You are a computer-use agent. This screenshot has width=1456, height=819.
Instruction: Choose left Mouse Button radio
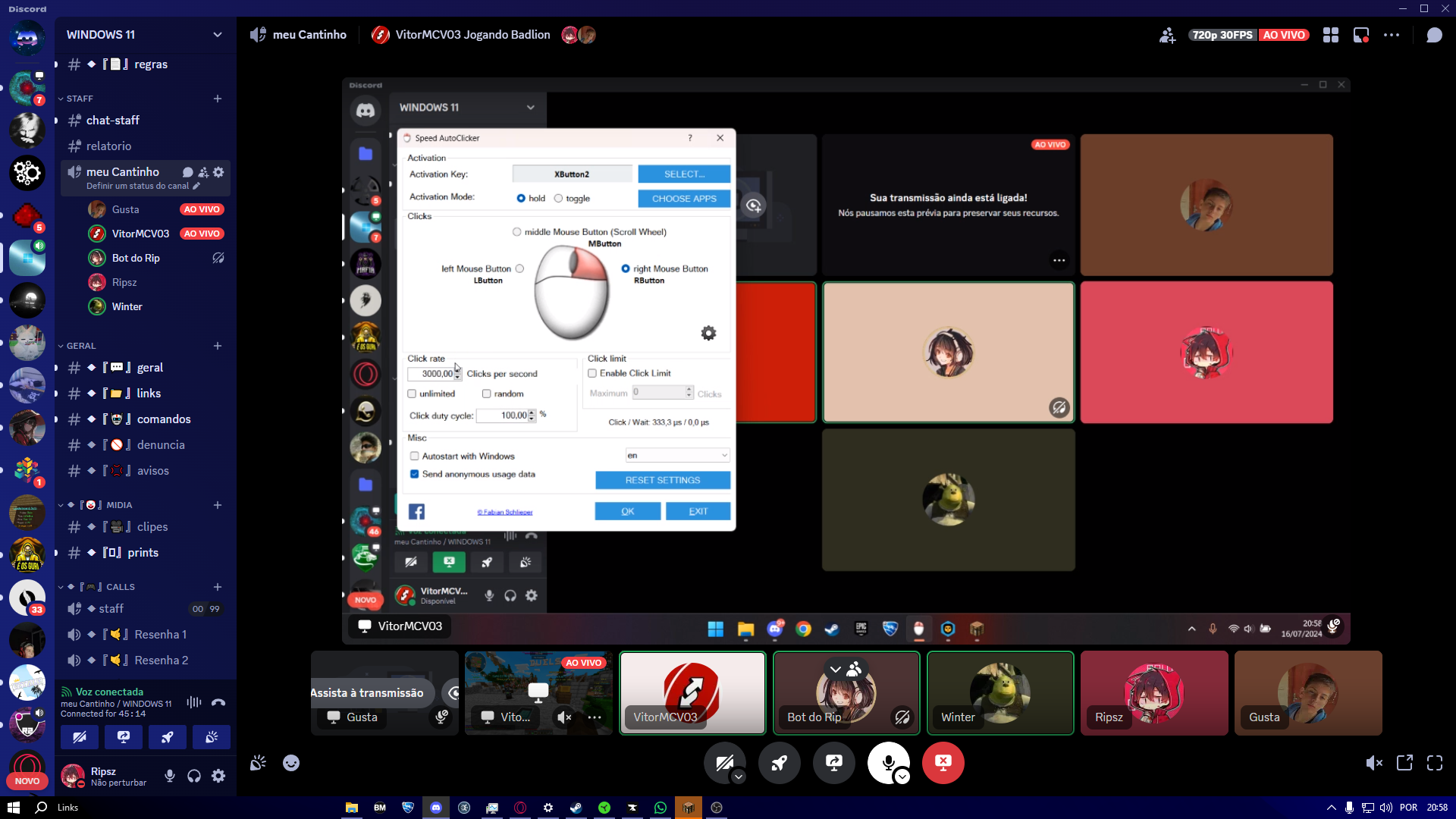click(x=519, y=268)
